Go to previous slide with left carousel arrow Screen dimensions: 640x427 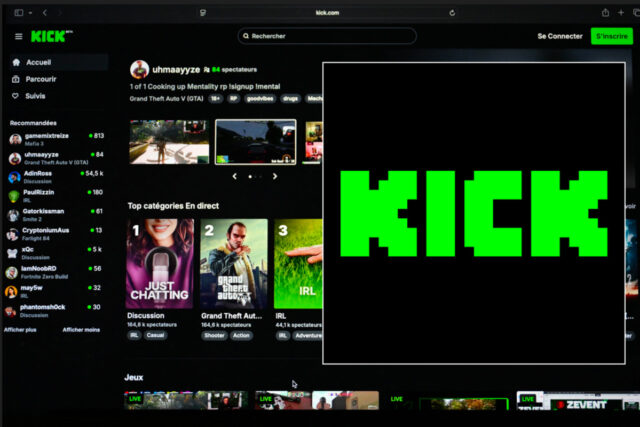(235, 176)
